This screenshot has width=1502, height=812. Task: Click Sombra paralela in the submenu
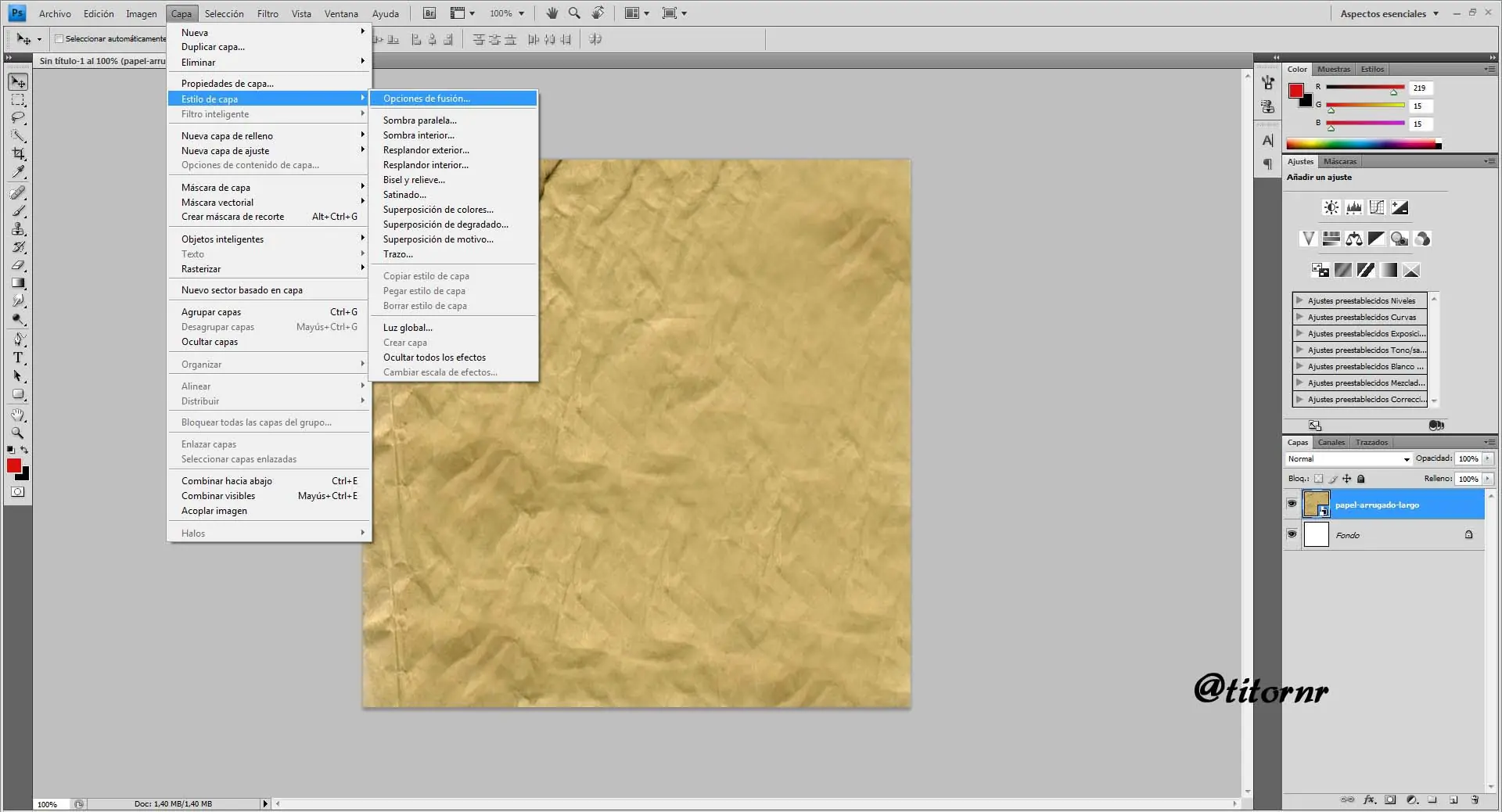(x=419, y=120)
